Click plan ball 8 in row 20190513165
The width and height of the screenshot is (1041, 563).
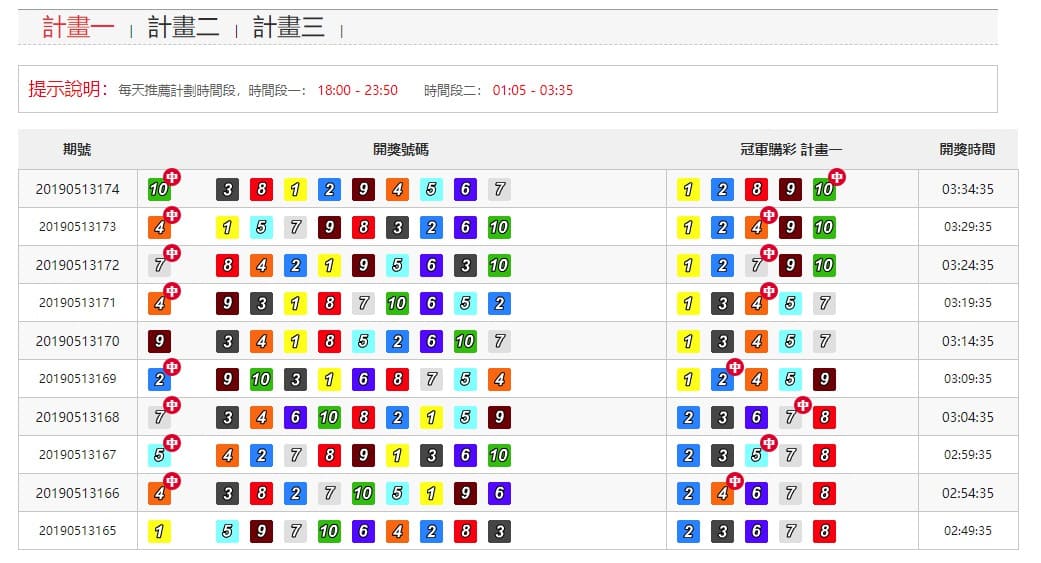coord(824,531)
